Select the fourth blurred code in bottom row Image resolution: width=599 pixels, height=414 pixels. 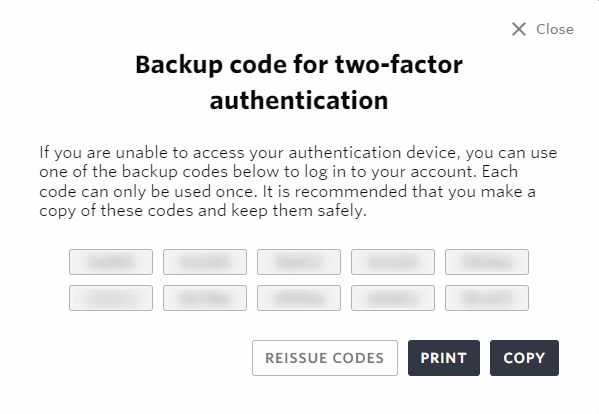[x=393, y=298]
